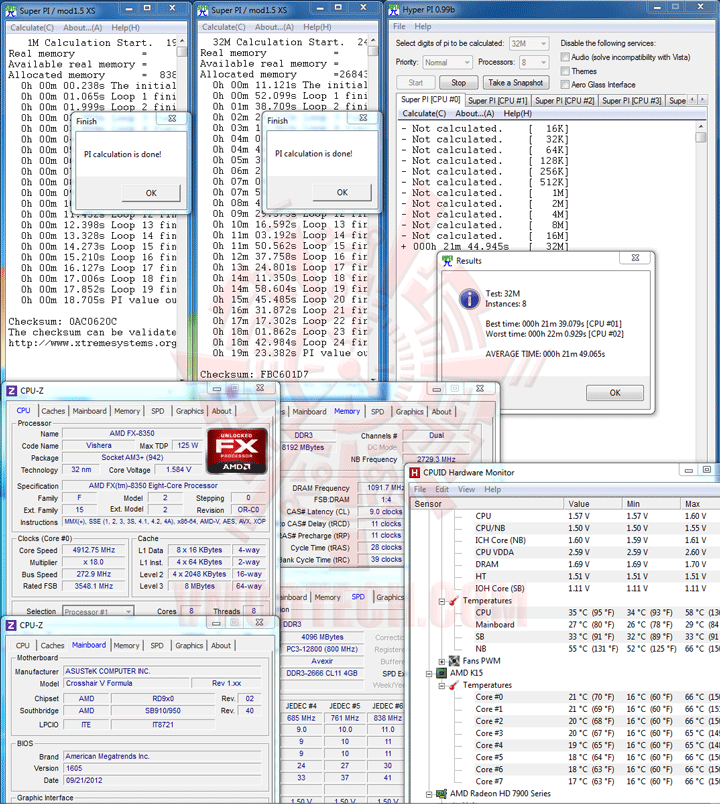The height and width of the screenshot is (804, 720).
Task: Collapse the AMD K15 tree node
Action: pos(429,674)
